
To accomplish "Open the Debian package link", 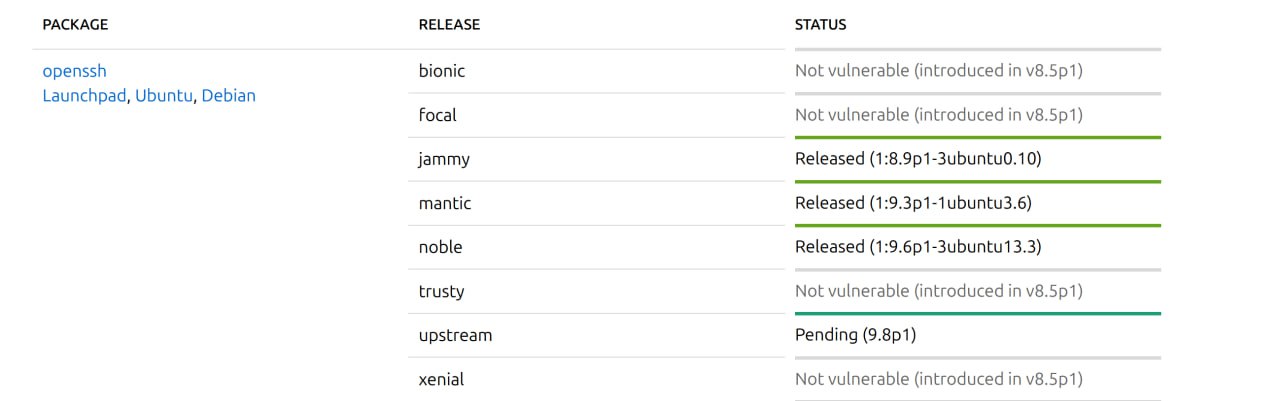I will pos(228,96).
